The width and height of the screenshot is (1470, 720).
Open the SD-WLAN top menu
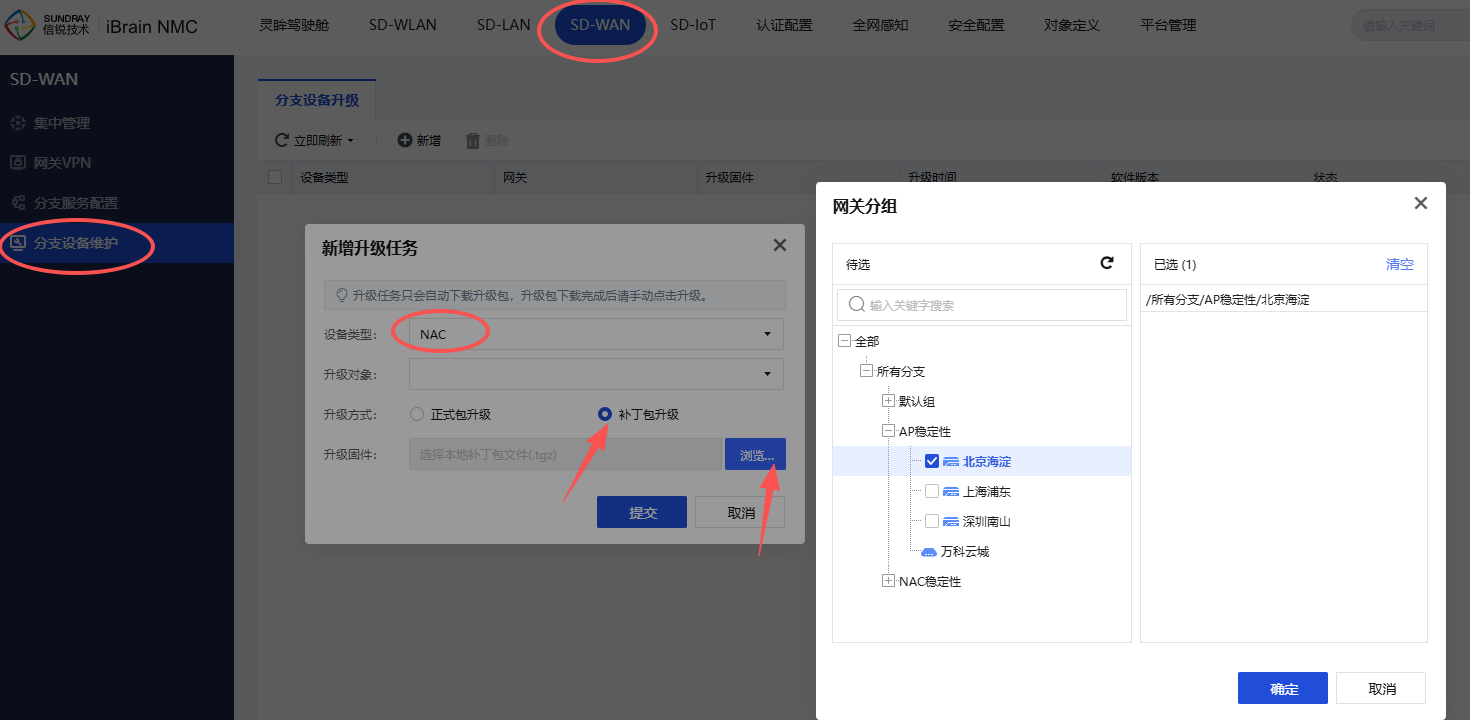pyautogui.click(x=402, y=25)
